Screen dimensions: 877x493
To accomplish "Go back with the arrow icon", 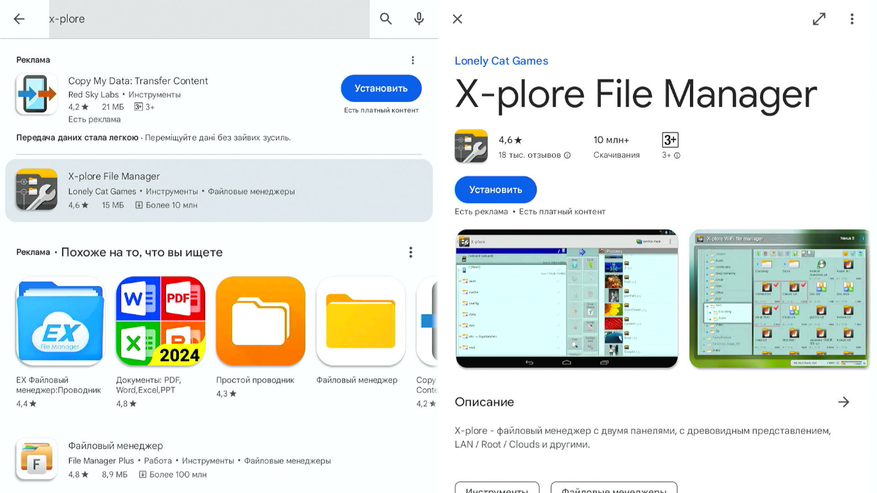I will pos(19,18).
